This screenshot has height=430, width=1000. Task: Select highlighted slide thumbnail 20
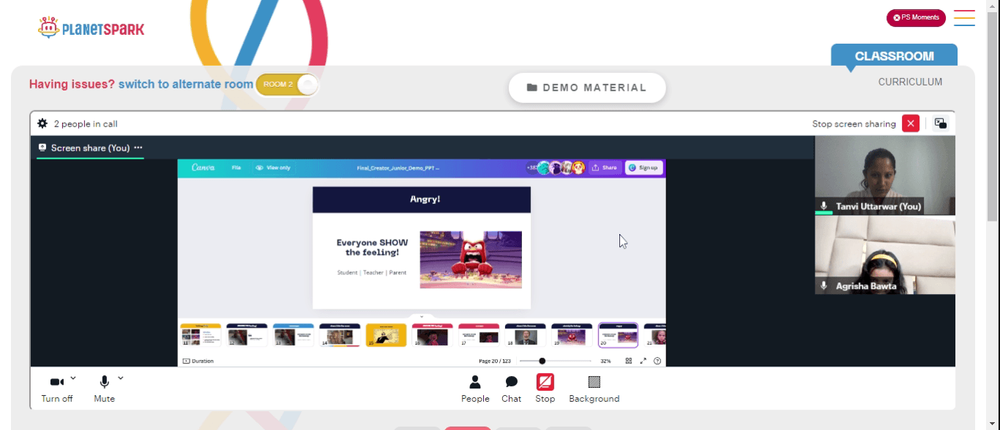(x=618, y=335)
